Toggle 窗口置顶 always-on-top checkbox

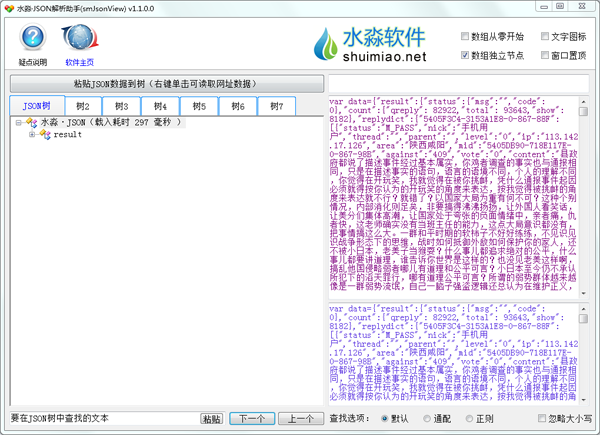544,55
